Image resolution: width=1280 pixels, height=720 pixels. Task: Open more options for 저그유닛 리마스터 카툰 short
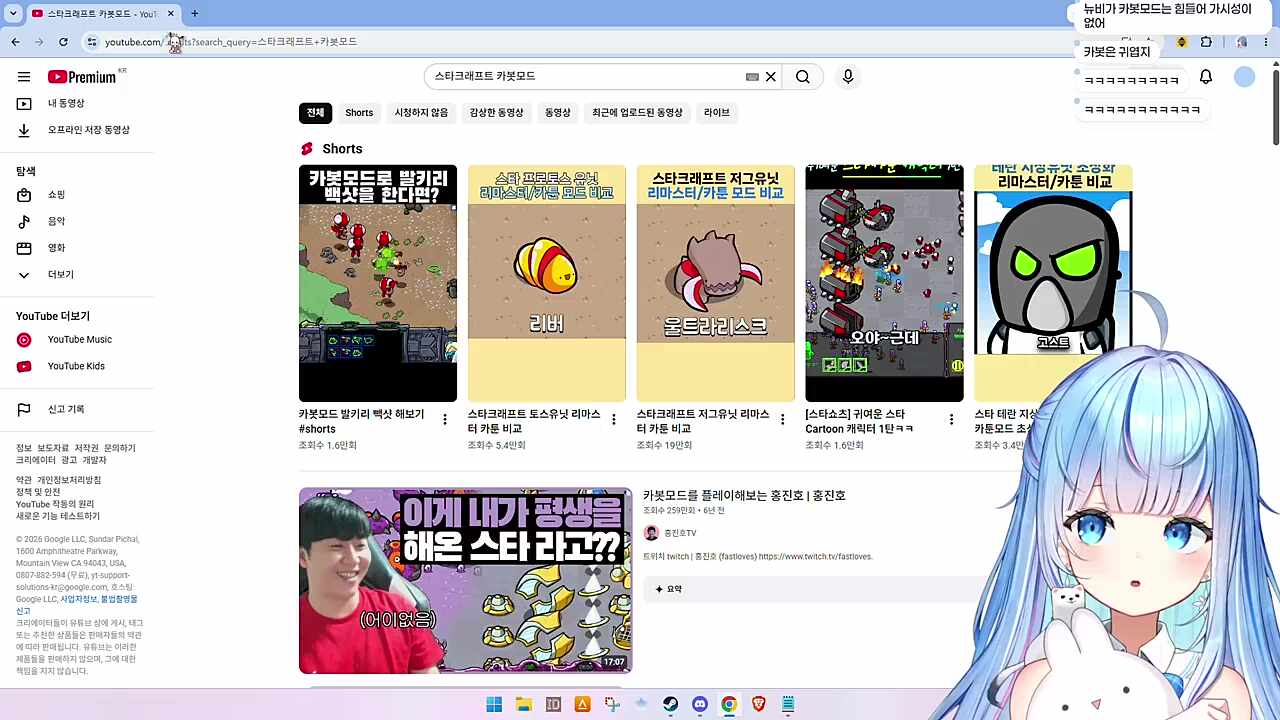point(783,420)
